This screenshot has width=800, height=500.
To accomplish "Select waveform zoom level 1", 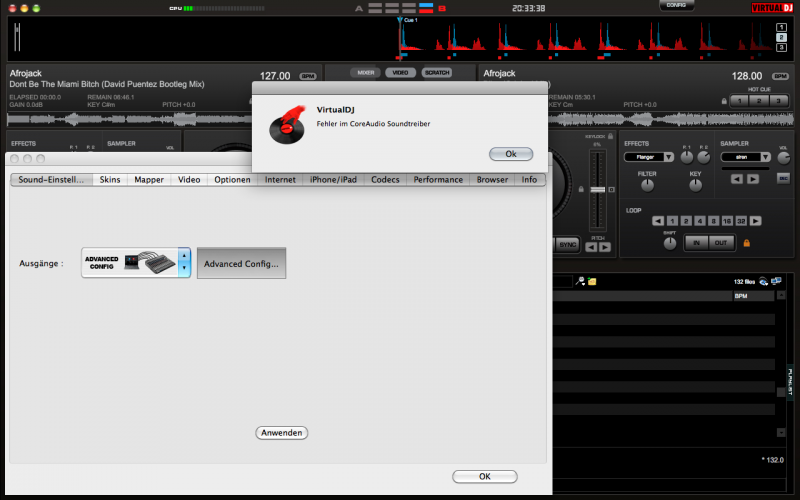I will 781,28.
